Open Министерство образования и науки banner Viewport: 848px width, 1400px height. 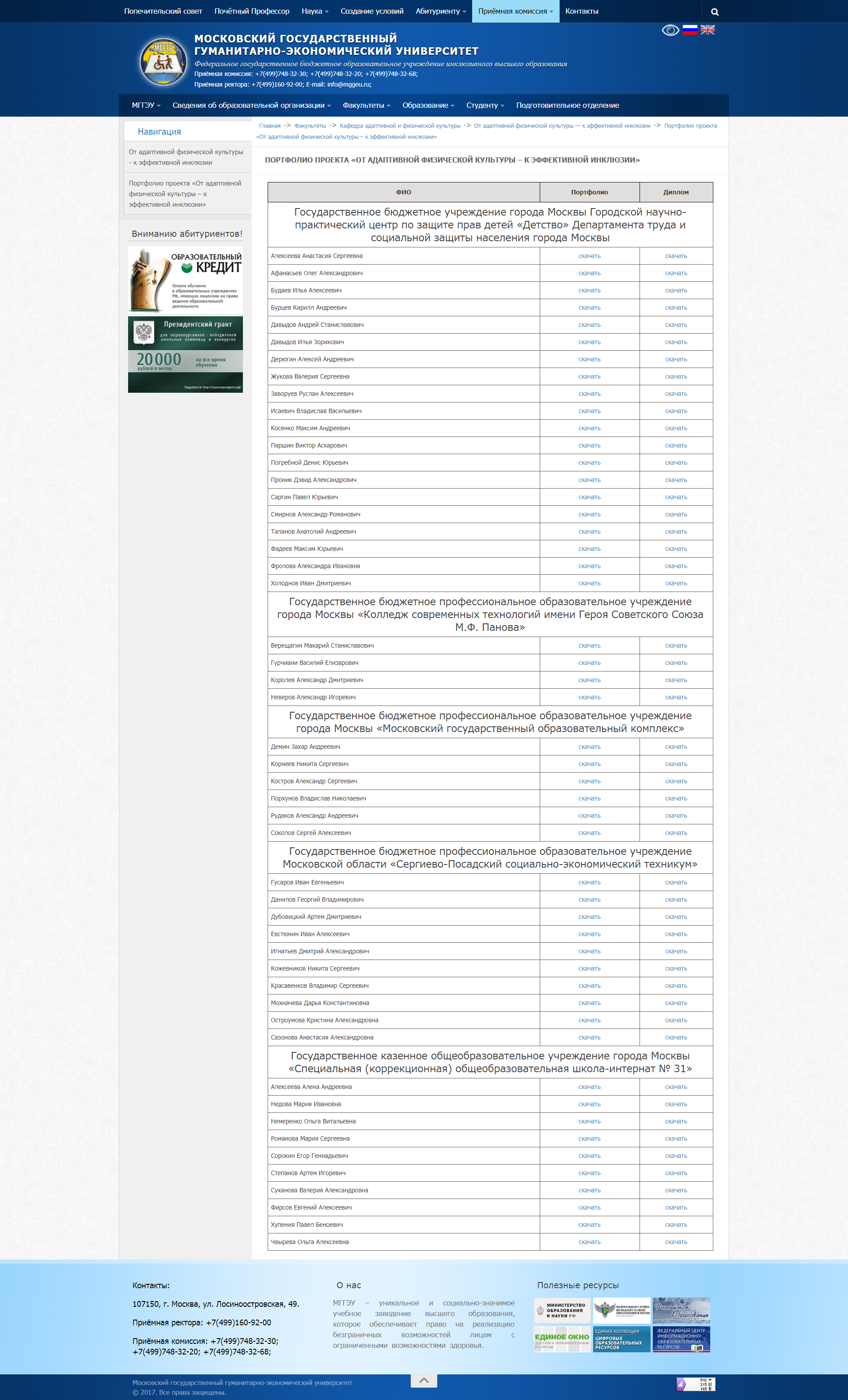click(562, 1310)
